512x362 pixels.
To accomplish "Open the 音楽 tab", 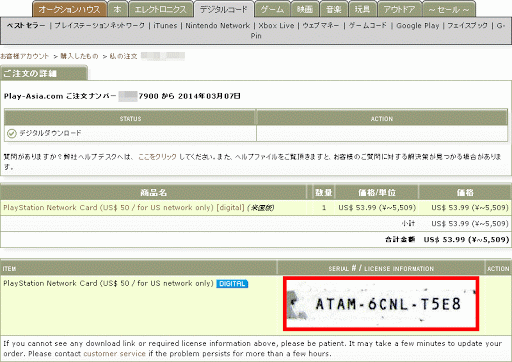I will pyautogui.click(x=333, y=9).
